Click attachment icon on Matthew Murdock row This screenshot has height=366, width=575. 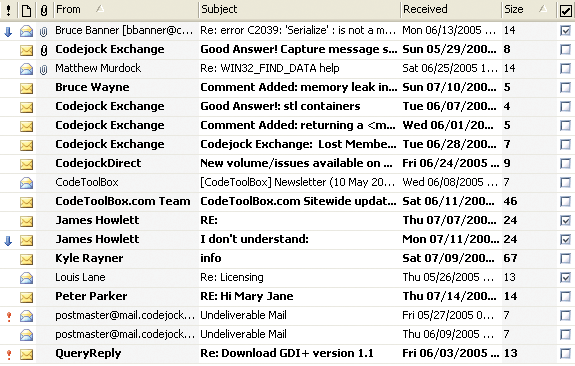44,69
